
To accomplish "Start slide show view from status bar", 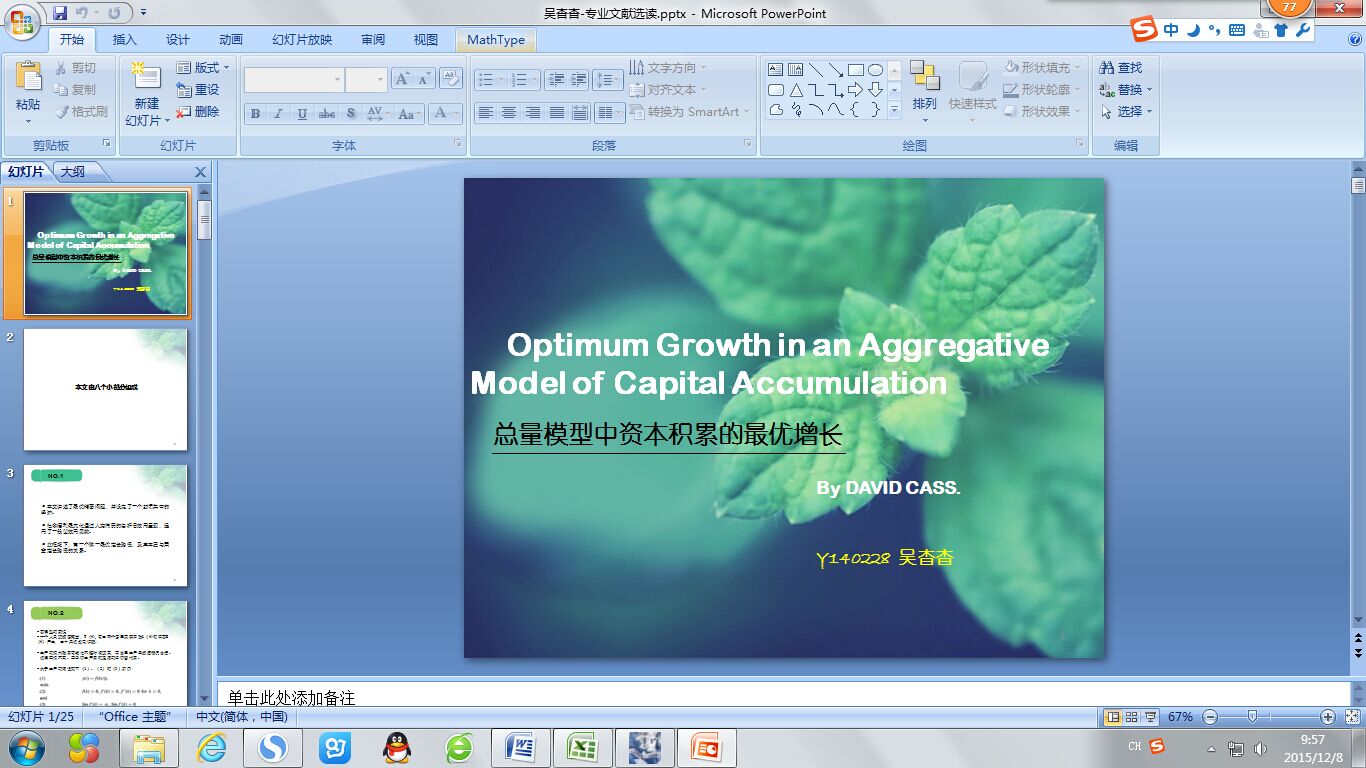I will point(1151,717).
